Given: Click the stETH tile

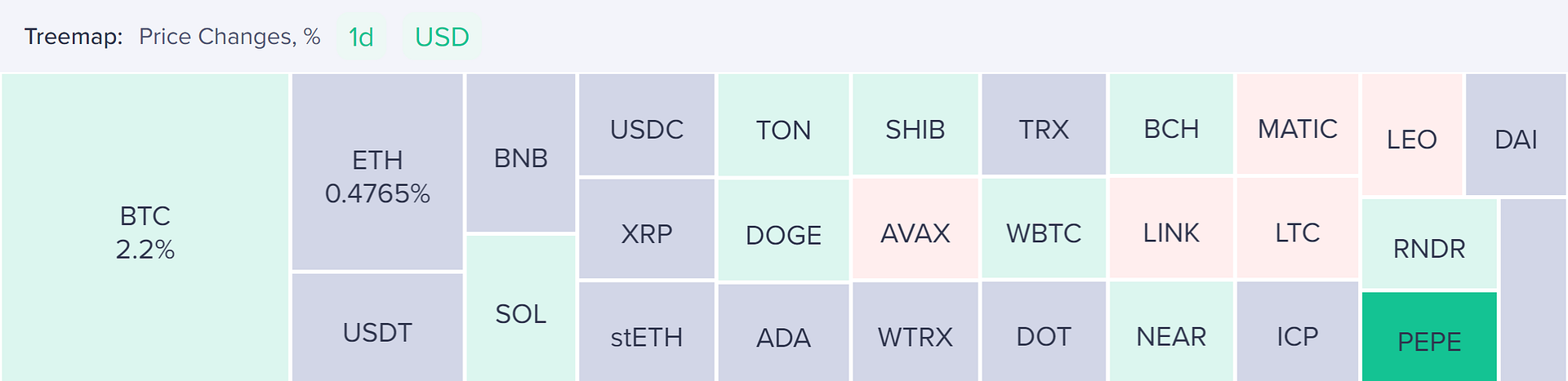Looking at the screenshot, I should (x=647, y=331).
